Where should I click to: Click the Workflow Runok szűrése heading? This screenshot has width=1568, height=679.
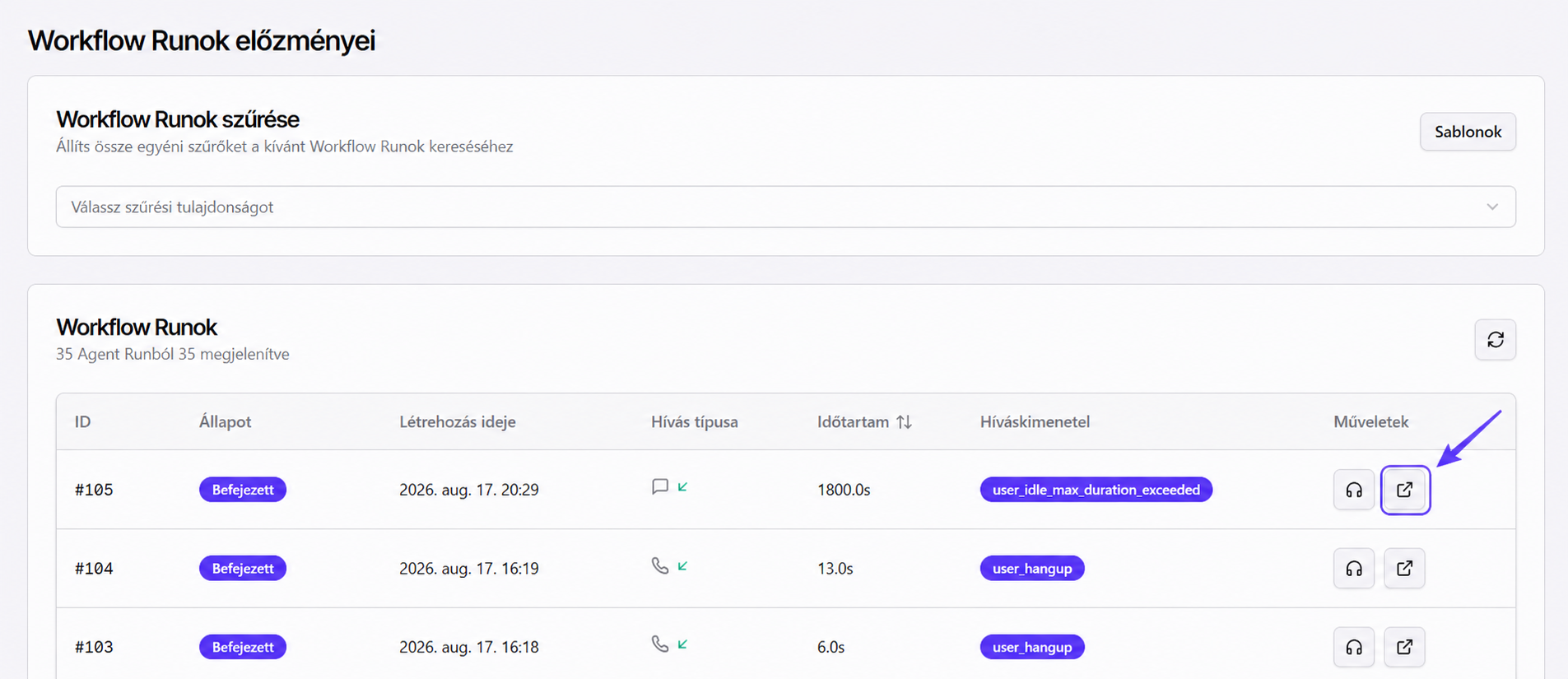pyautogui.click(x=178, y=119)
